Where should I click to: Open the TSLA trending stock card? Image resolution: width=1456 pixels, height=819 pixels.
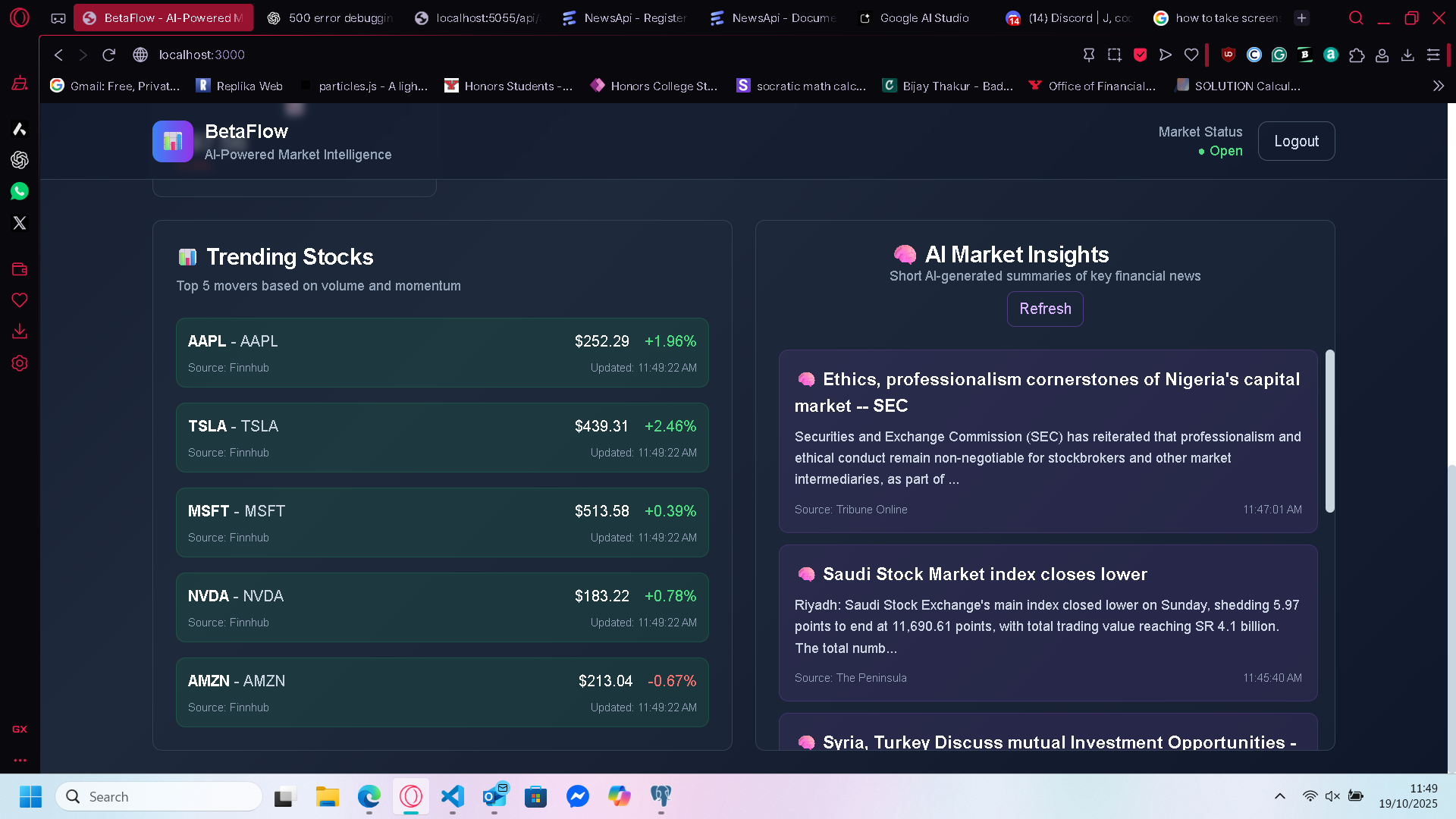[442, 438]
